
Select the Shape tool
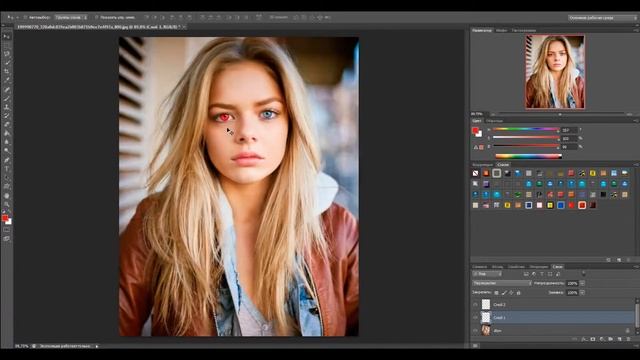(7, 187)
